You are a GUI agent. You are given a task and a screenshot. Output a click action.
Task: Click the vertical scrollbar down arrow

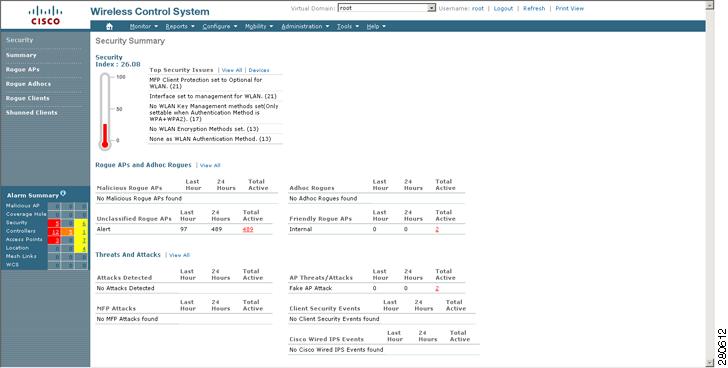[x=709, y=363]
